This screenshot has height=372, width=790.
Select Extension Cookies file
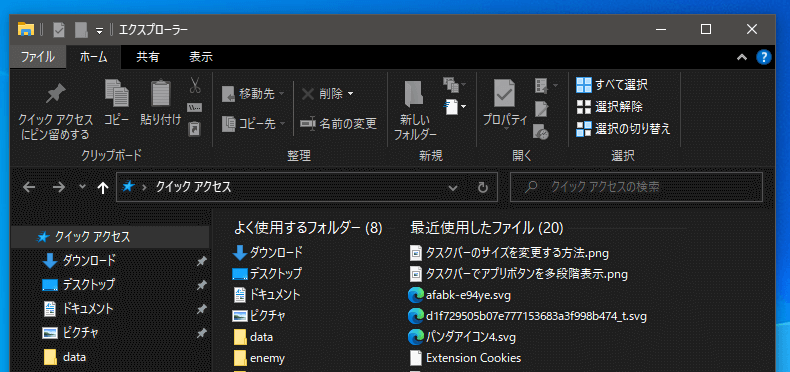point(466,358)
